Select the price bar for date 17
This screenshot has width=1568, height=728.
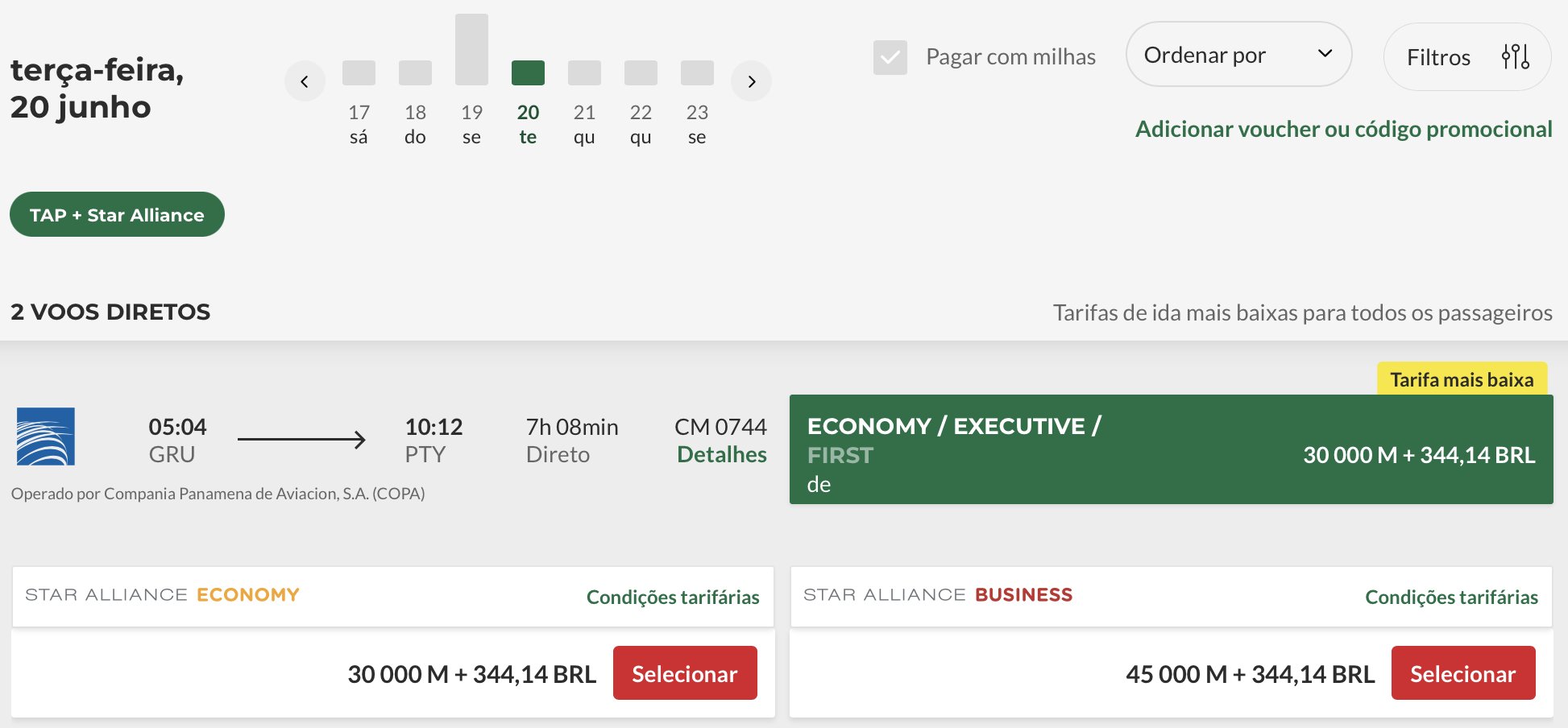coord(359,72)
